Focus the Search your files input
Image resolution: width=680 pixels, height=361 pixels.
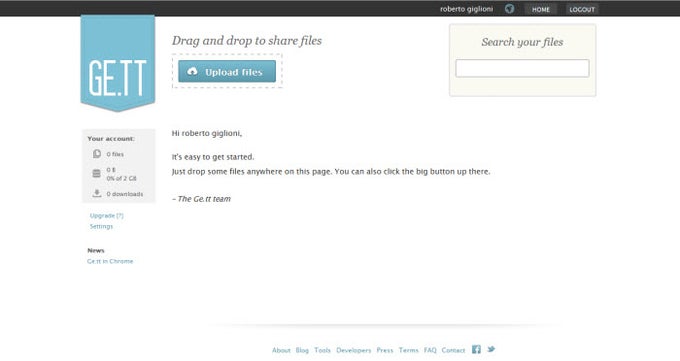522,69
